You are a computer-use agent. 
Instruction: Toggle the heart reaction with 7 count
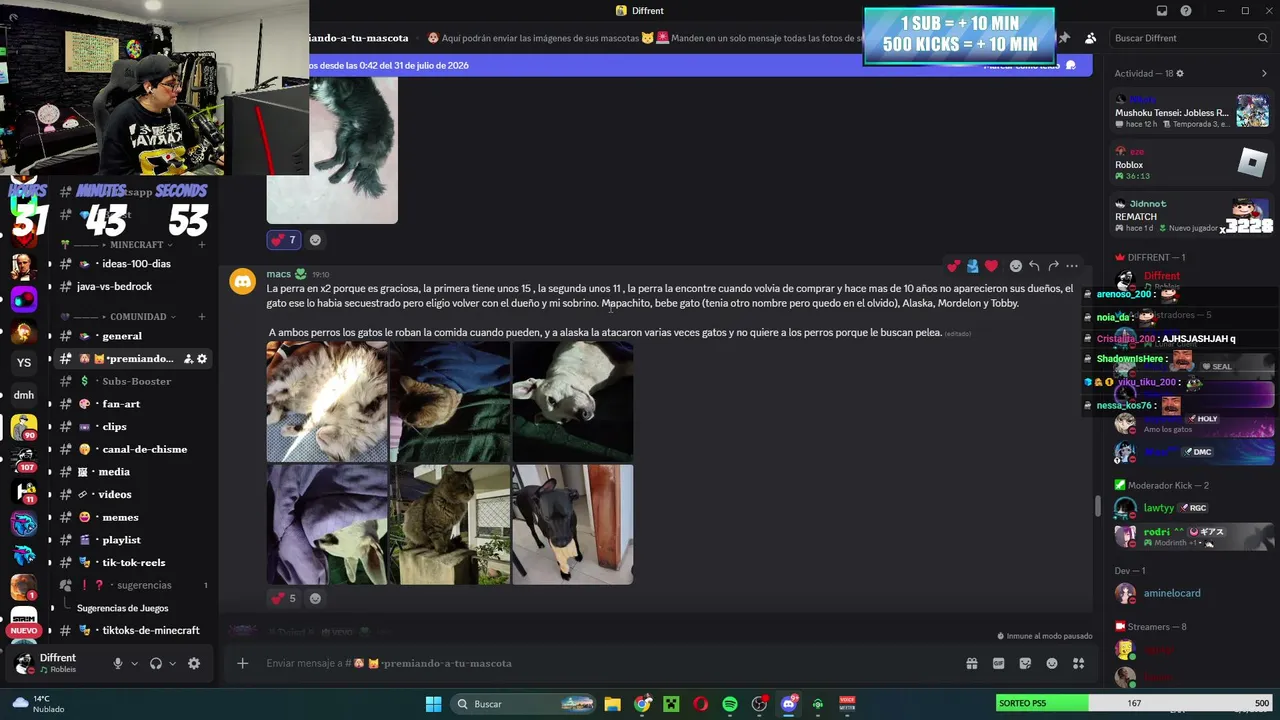pyautogui.click(x=284, y=240)
